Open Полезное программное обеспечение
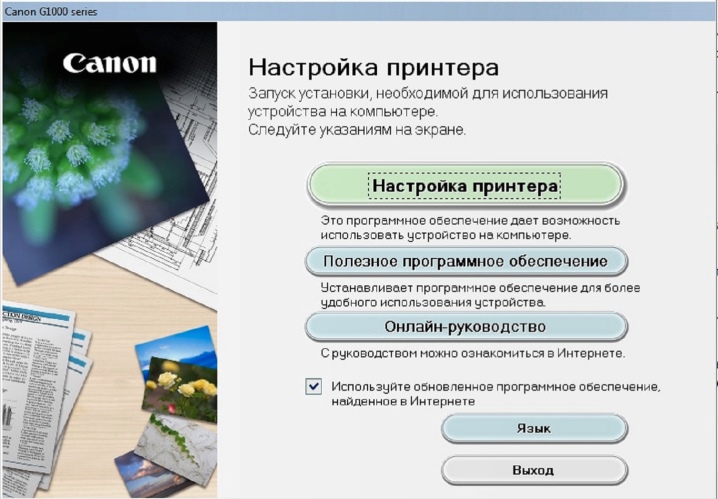 point(466,261)
